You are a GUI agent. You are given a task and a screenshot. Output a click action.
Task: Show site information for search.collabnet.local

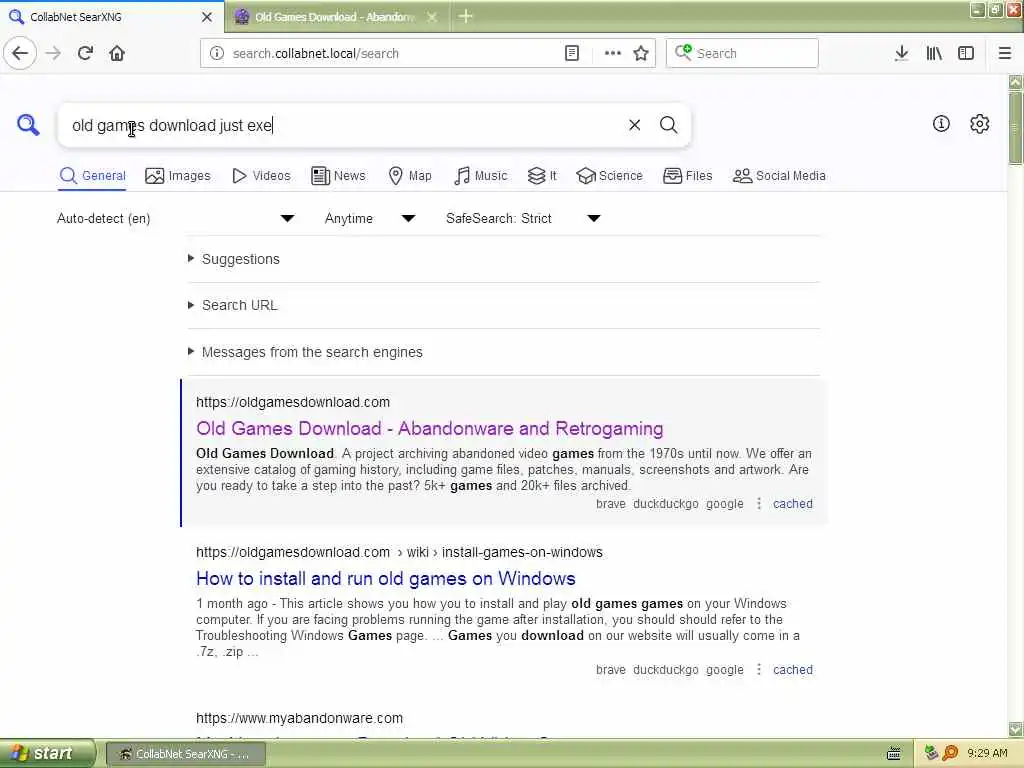[x=217, y=53]
